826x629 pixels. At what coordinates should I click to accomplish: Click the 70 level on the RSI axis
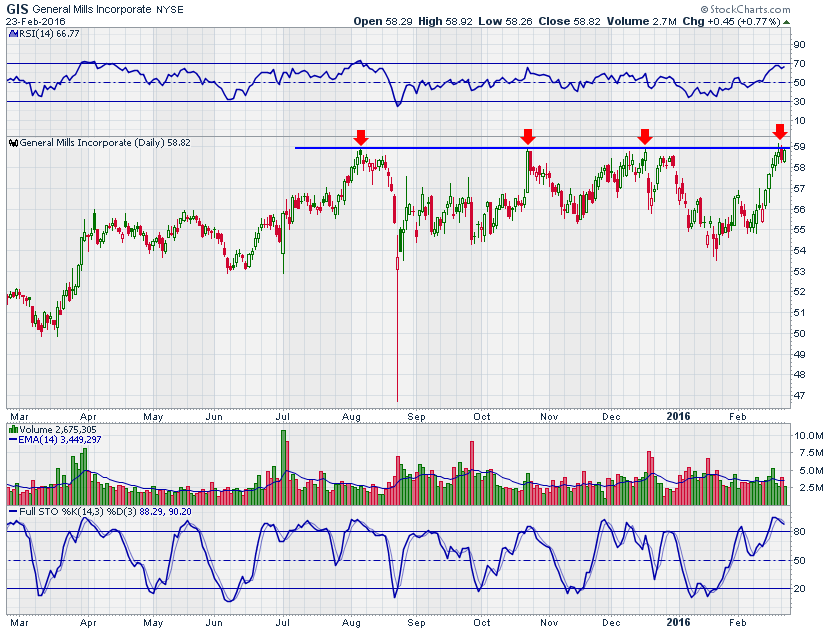(x=800, y=64)
